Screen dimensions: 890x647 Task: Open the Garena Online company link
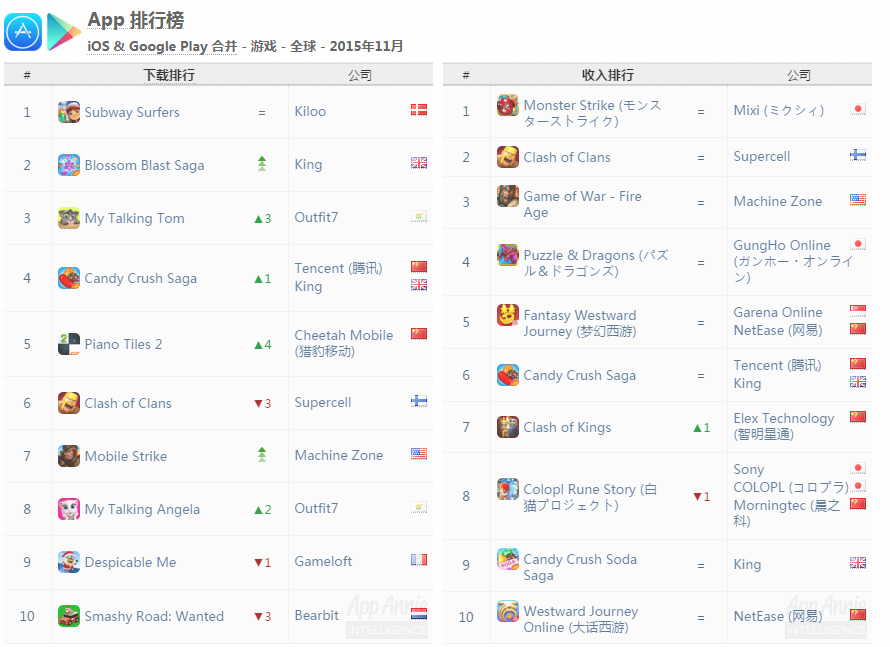[x=778, y=312]
